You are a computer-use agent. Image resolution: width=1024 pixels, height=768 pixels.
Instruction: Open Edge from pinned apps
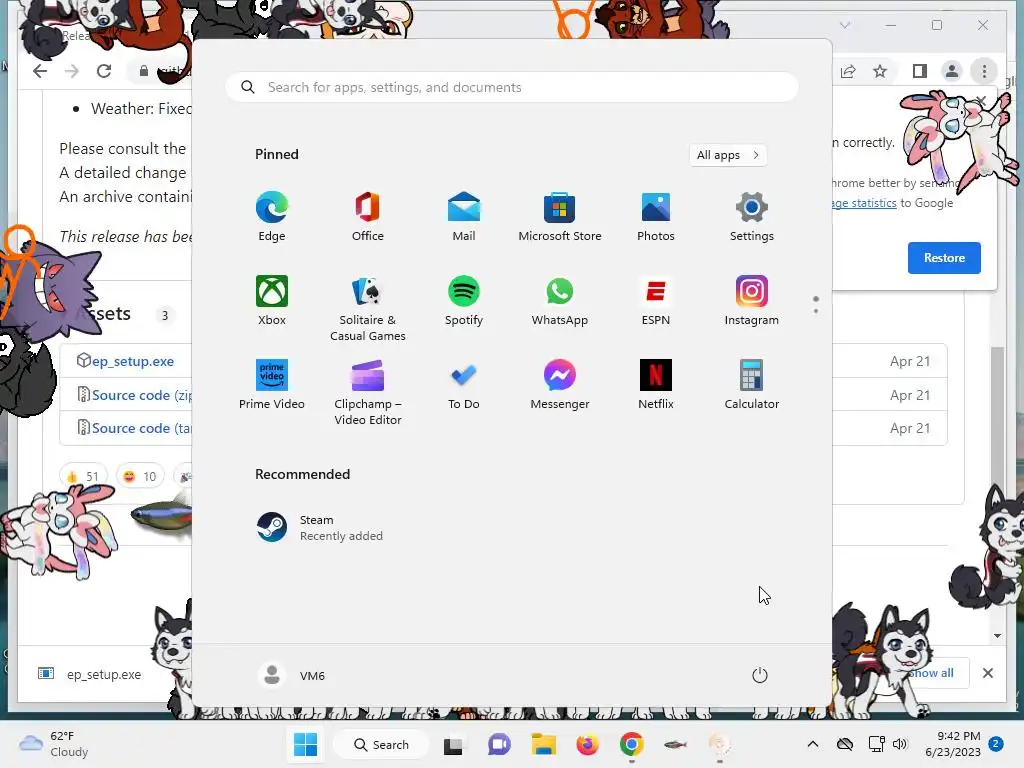tap(272, 216)
